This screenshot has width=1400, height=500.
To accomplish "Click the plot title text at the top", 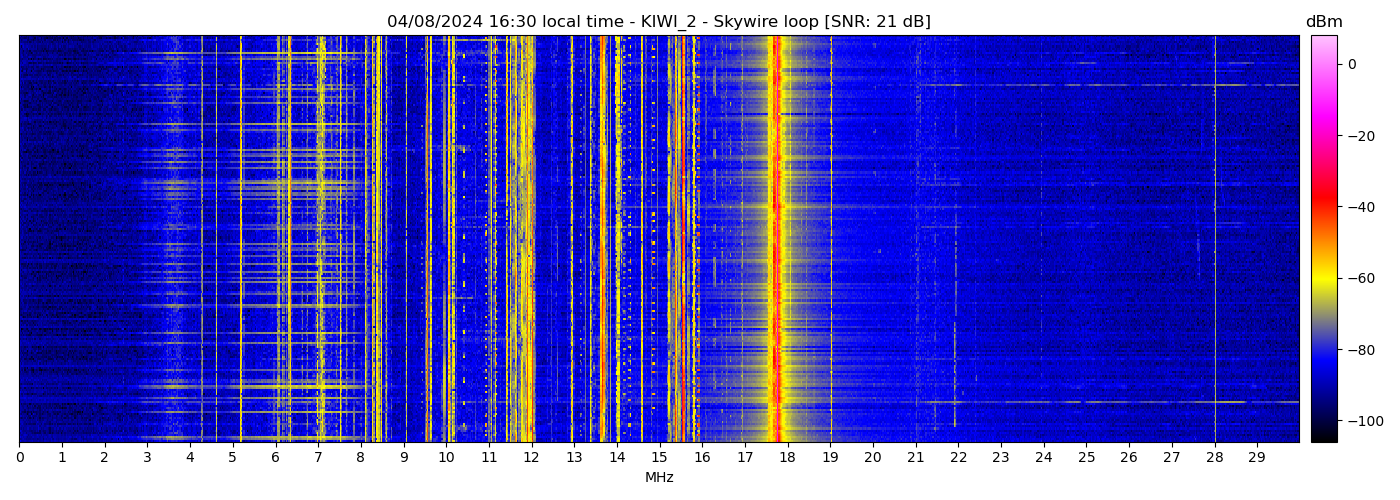I will click(x=659, y=22).
